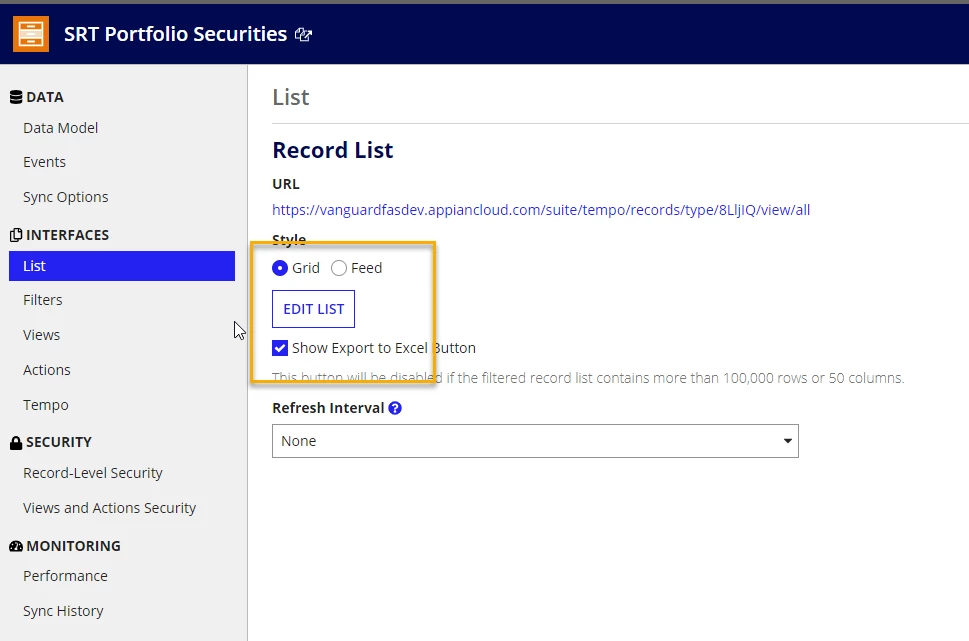Click the DATA section database icon
Image resolution: width=969 pixels, height=641 pixels.
(16, 97)
